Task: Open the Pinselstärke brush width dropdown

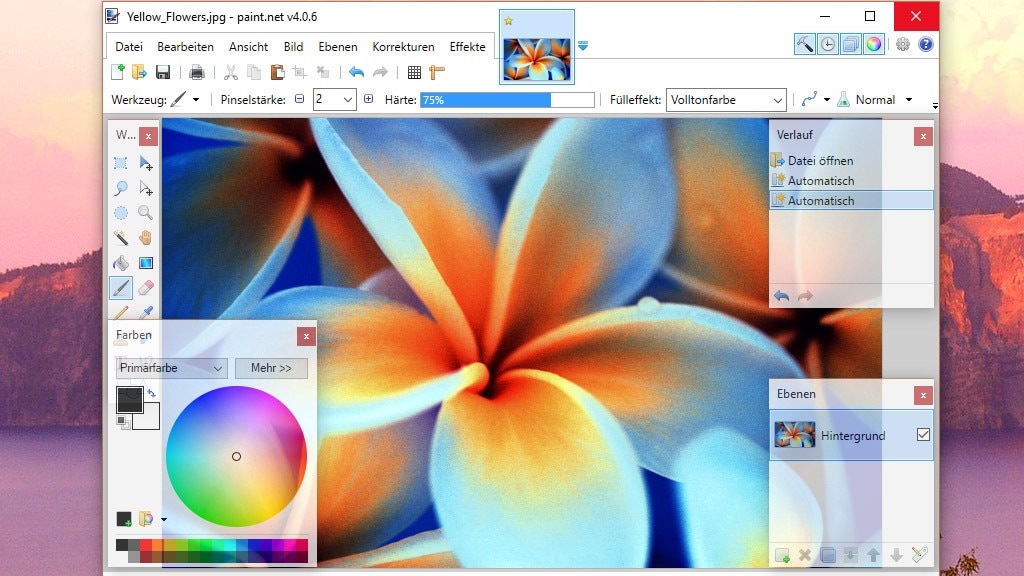Action: click(348, 100)
